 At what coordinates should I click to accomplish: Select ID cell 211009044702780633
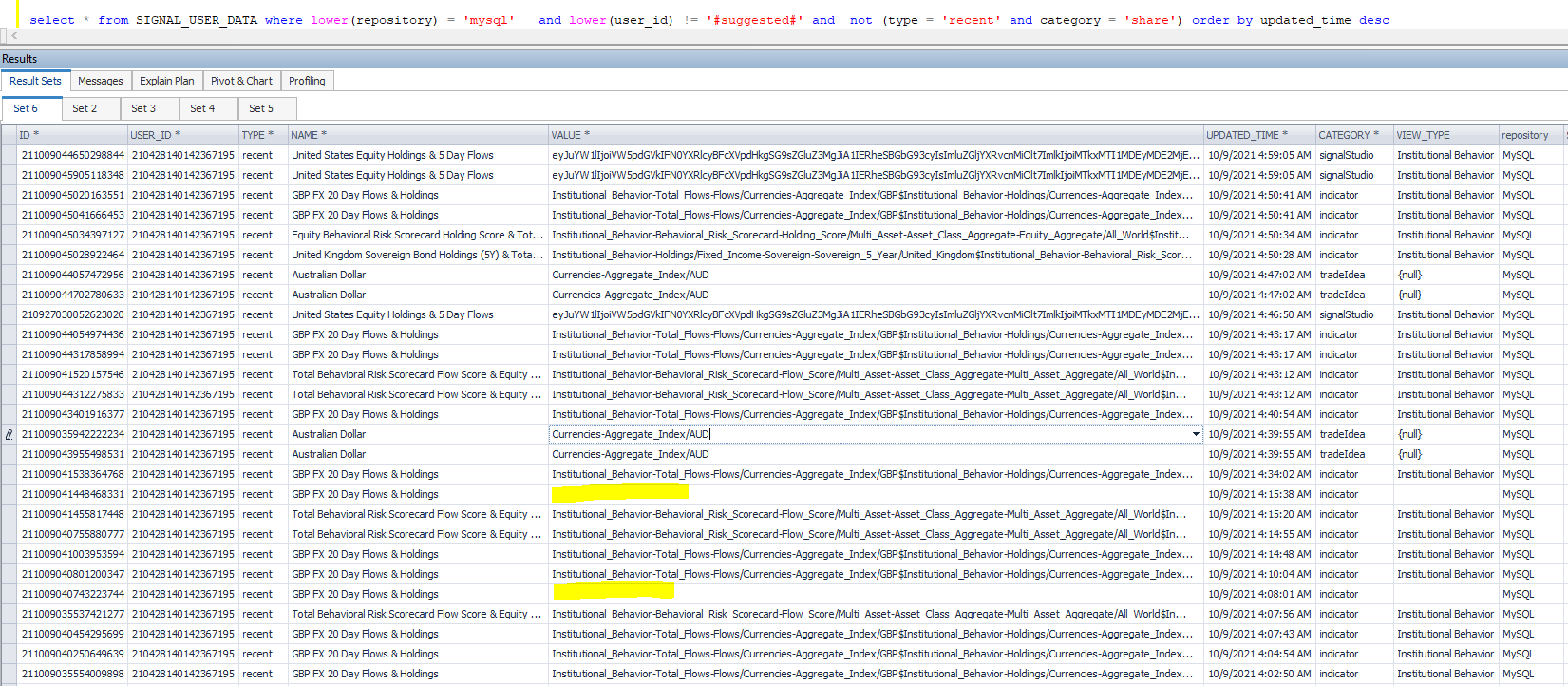pyautogui.click(x=73, y=295)
